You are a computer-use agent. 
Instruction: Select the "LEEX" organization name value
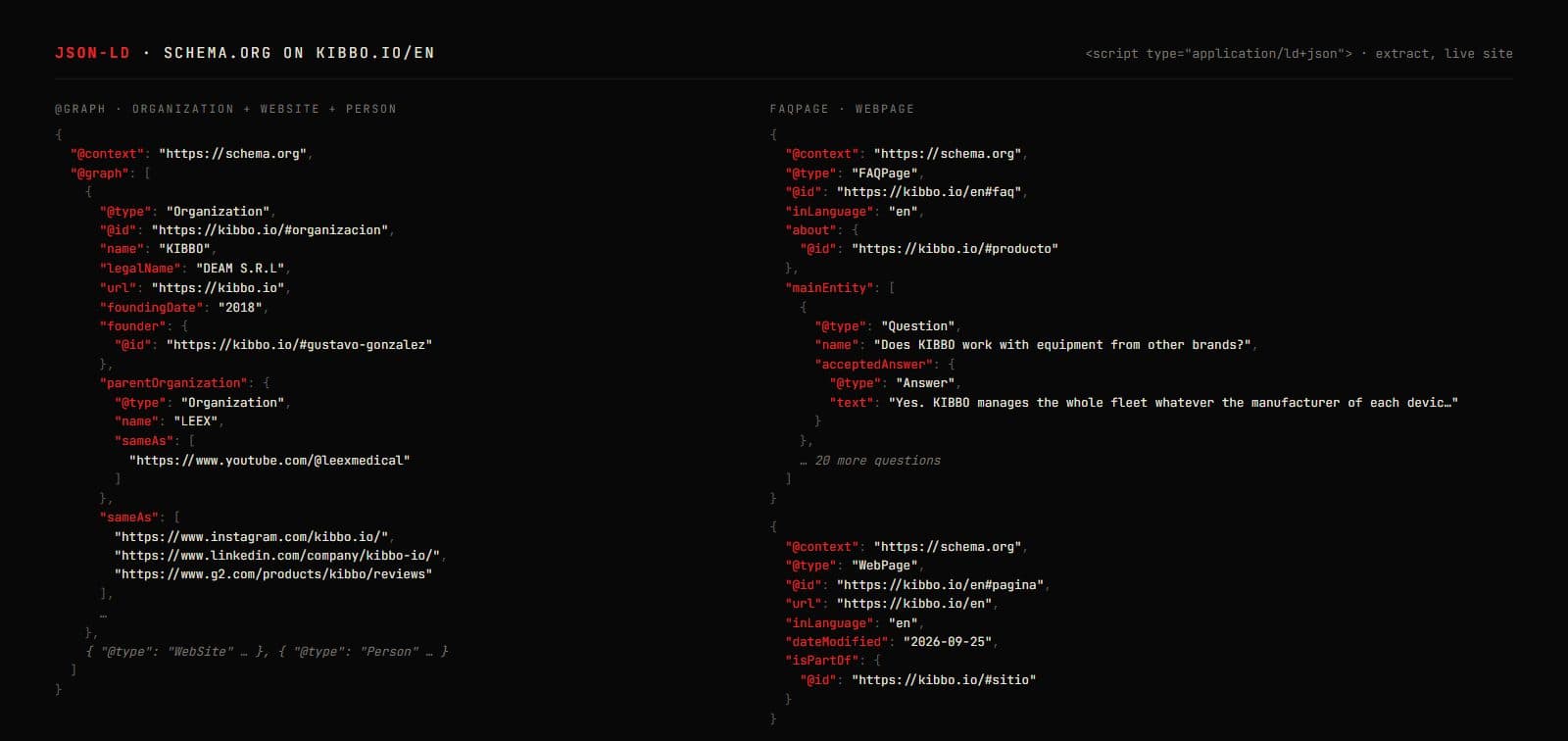tap(196, 421)
